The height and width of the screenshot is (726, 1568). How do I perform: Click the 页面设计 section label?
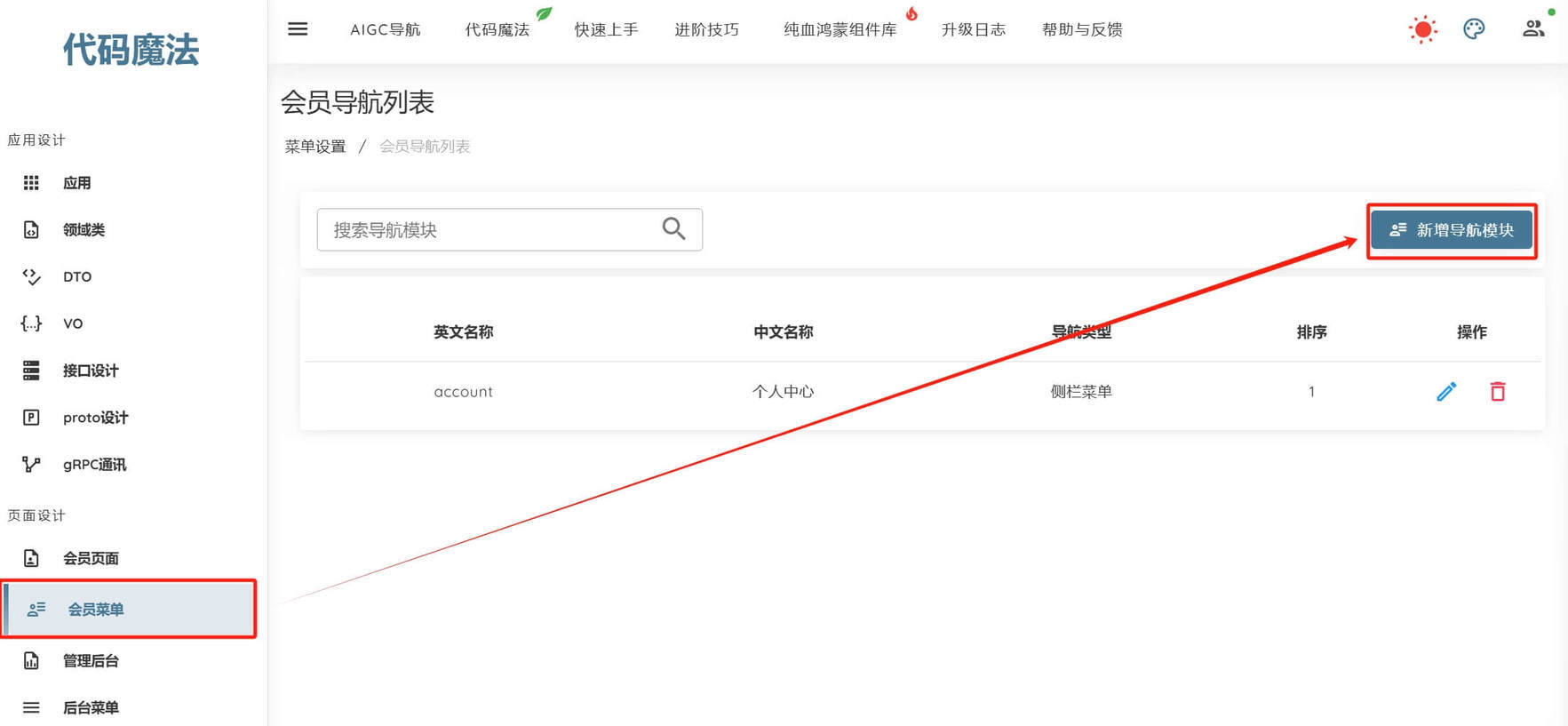coord(36,515)
